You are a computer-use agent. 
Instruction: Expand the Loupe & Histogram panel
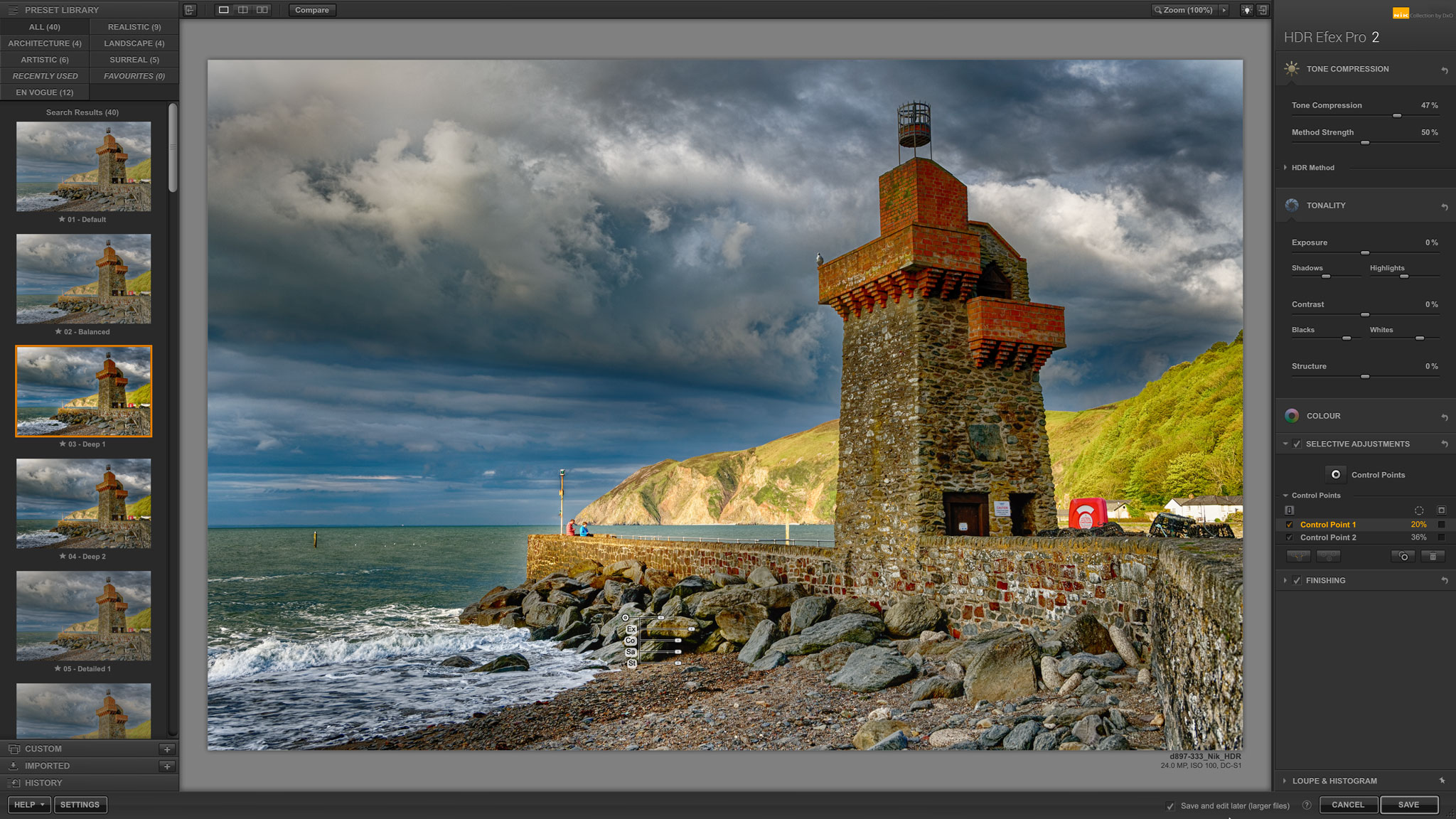pyautogui.click(x=1334, y=781)
